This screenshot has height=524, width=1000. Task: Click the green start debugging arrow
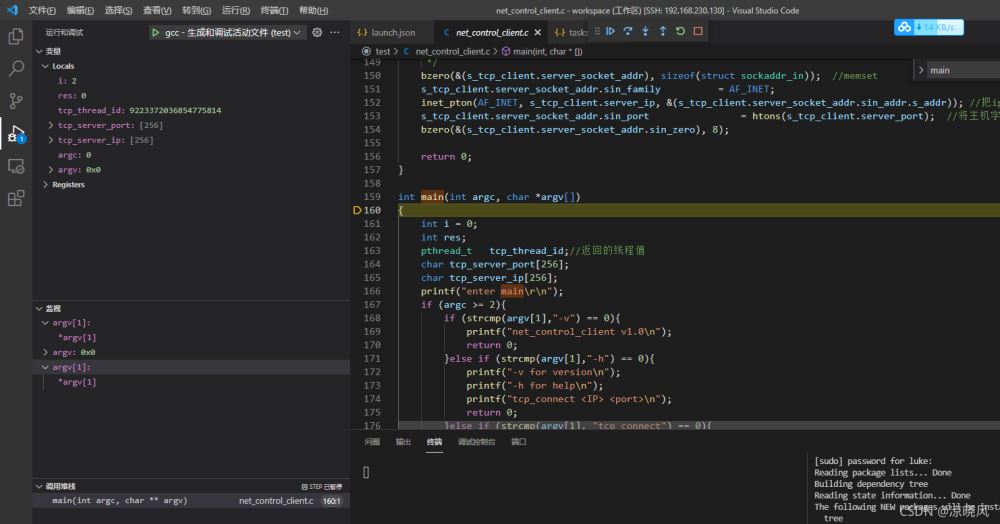coord(155,33)
